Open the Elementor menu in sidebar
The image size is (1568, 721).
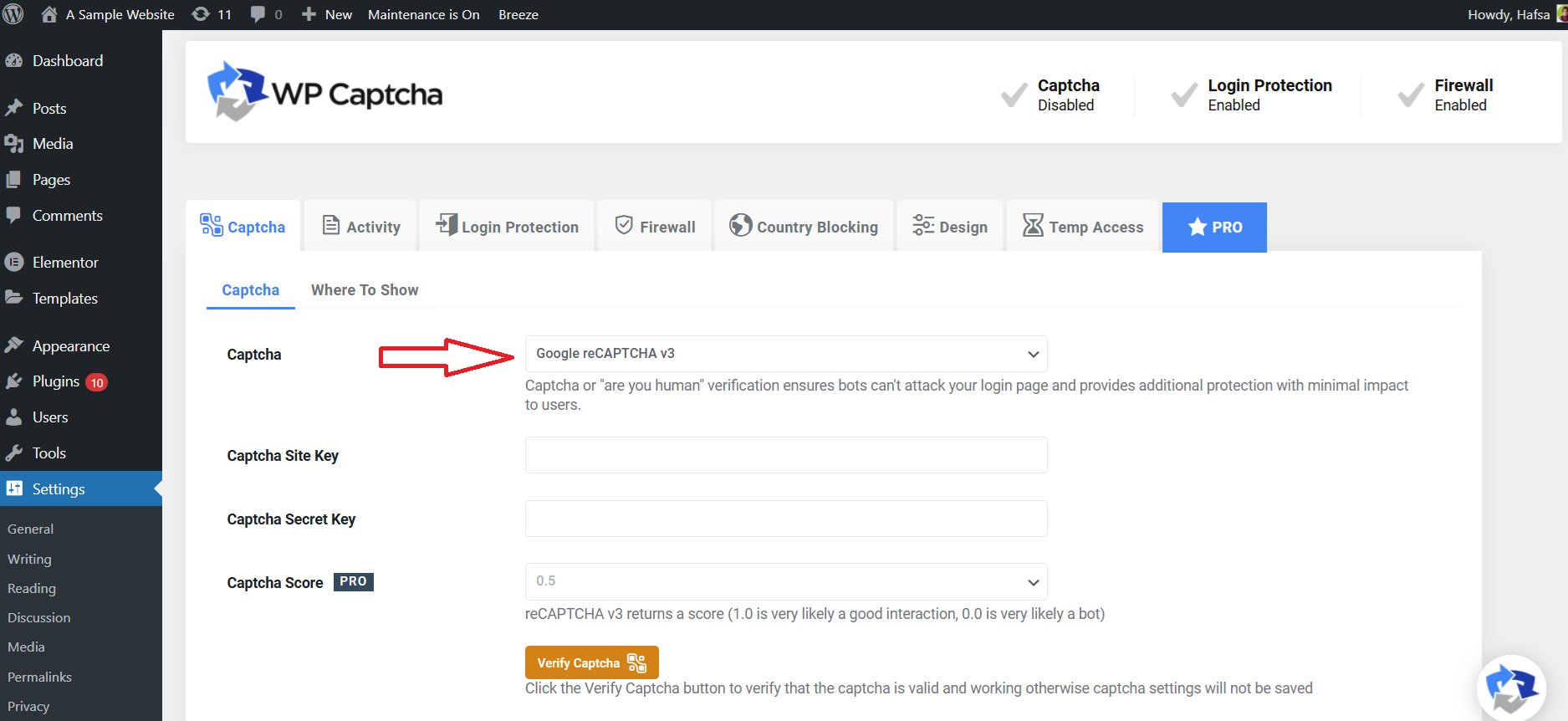64,262
